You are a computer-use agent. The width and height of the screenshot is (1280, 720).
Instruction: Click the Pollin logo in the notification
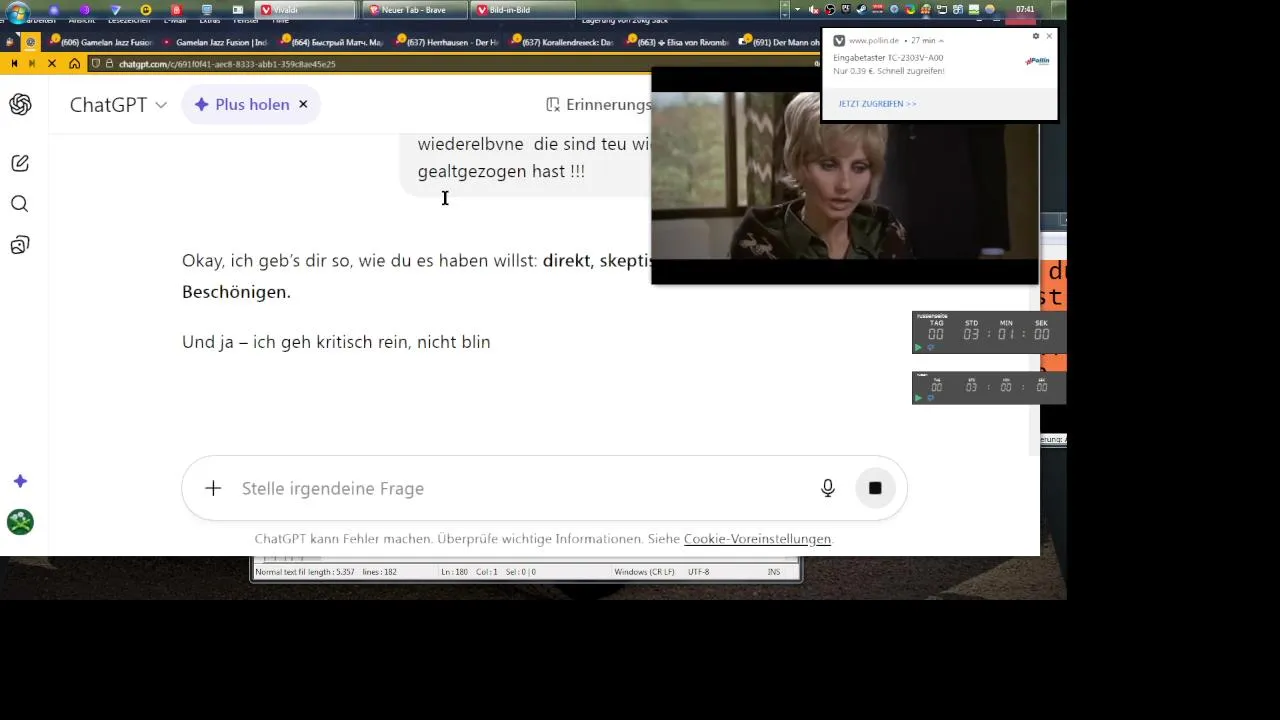(1037, 61)
